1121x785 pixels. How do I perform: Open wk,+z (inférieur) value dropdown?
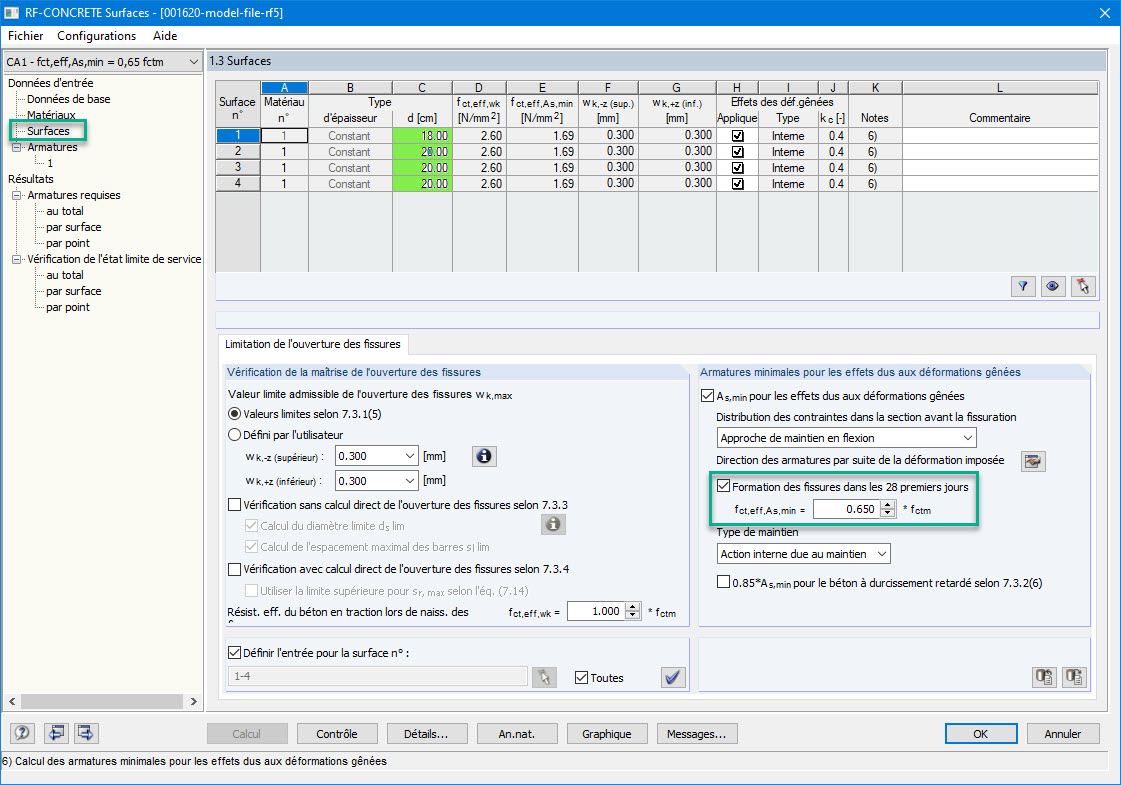click(410, 480)
